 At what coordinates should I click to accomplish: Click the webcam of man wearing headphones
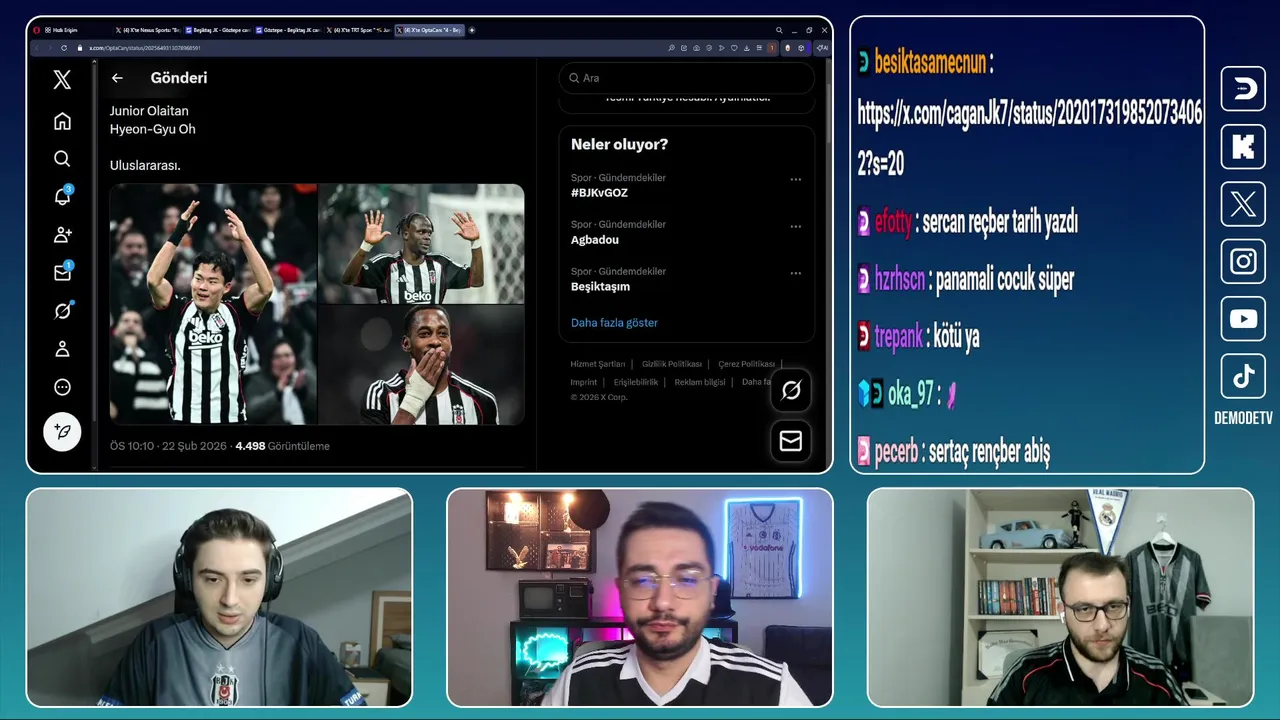219,597
